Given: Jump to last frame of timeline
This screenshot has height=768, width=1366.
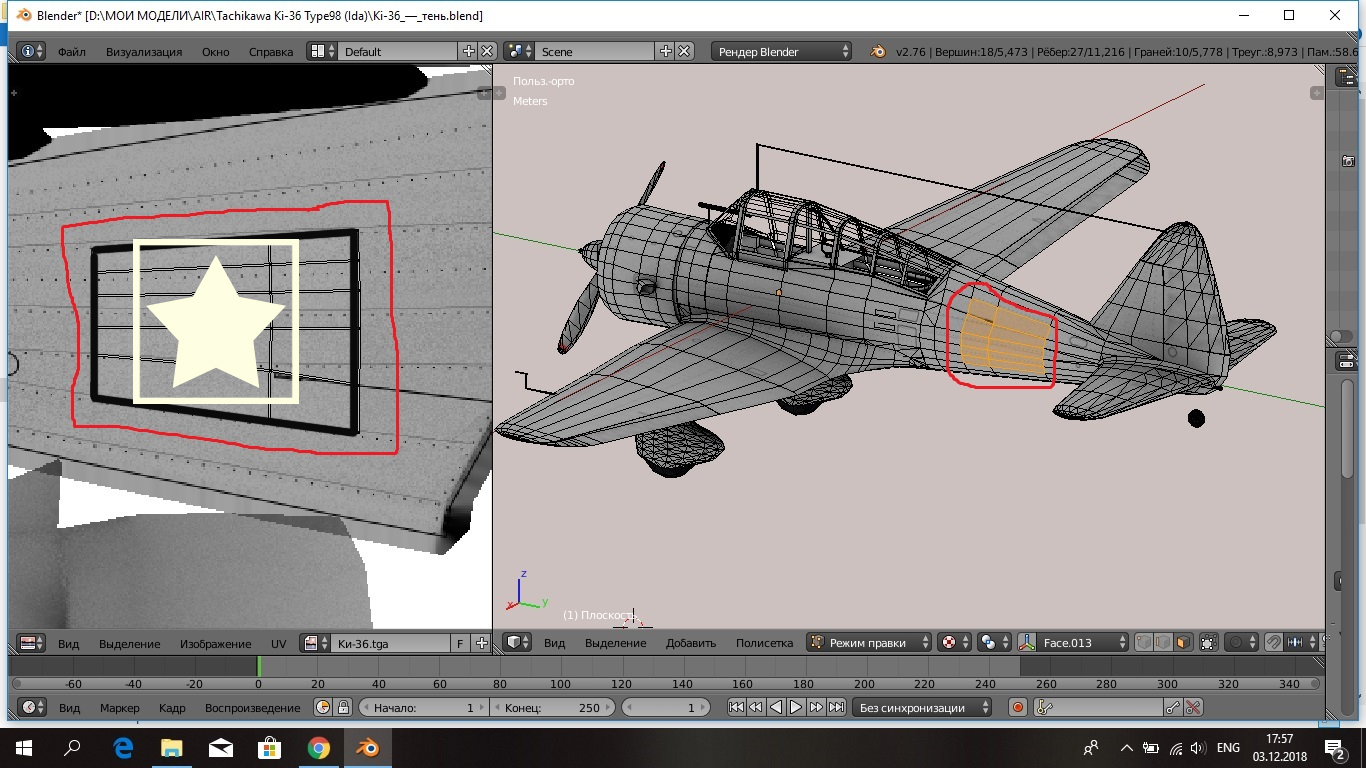Looking at the screenshot, I should (x=836, y=707).
